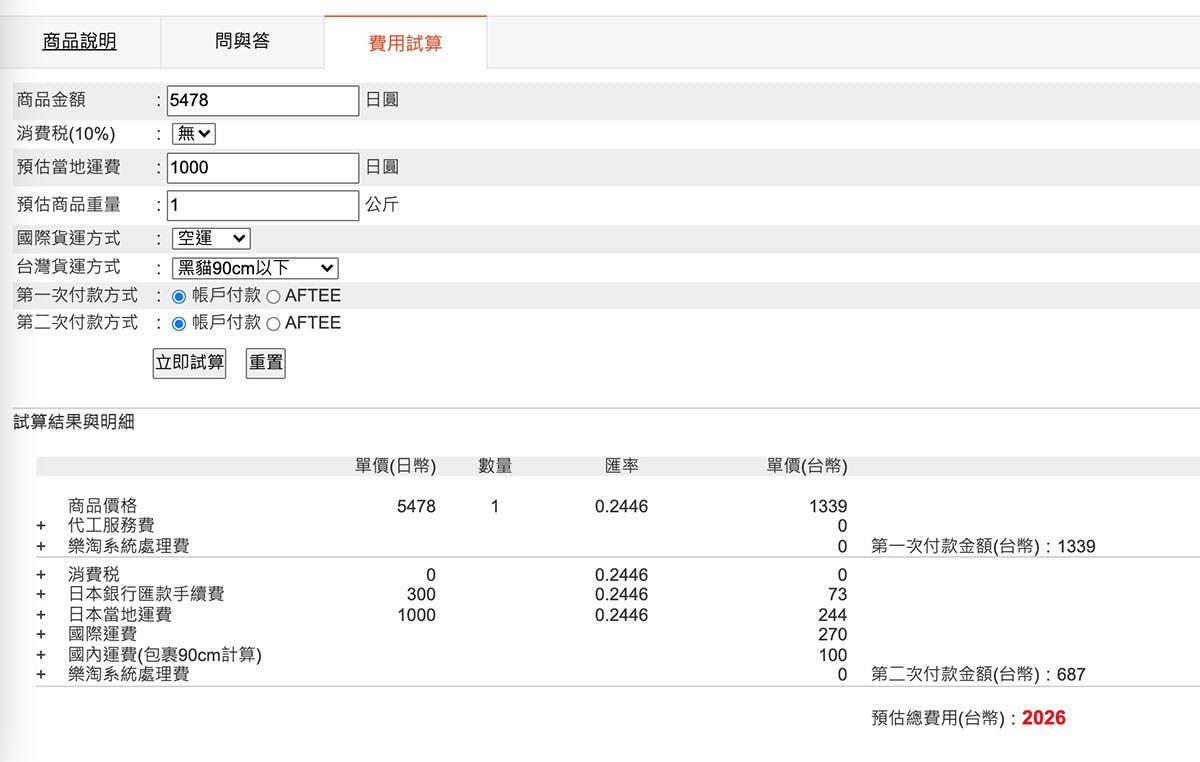Screen dimensions: 1200x762
Task: Select 帳戶付款 radio for 第二次付款方式
Action: pyautogui.click(x=180, y=323)
